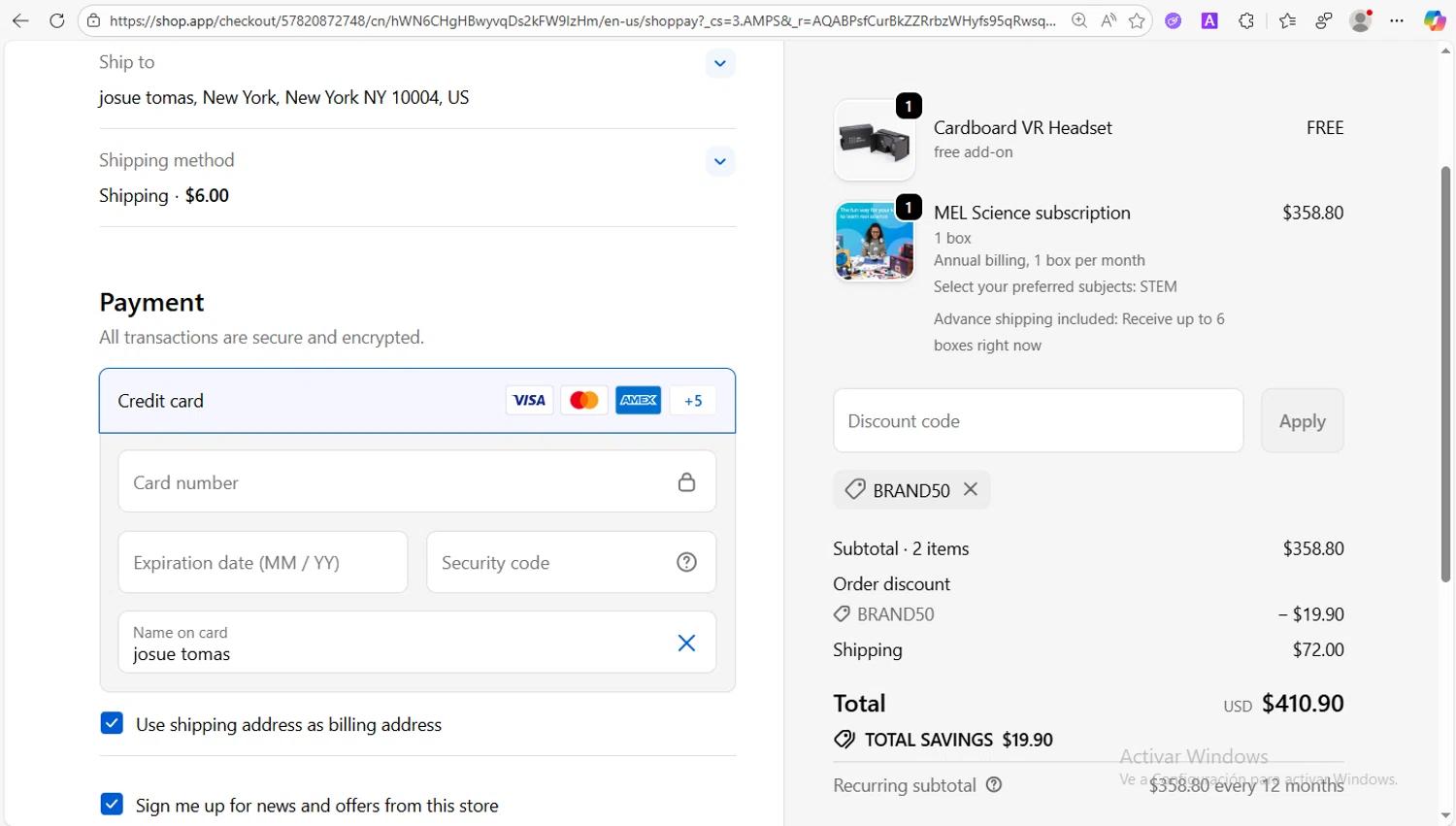Screen dimensions: 1456x826
Task: Toggle Sign me up for news and offers
Action: (x=112, y=804)
